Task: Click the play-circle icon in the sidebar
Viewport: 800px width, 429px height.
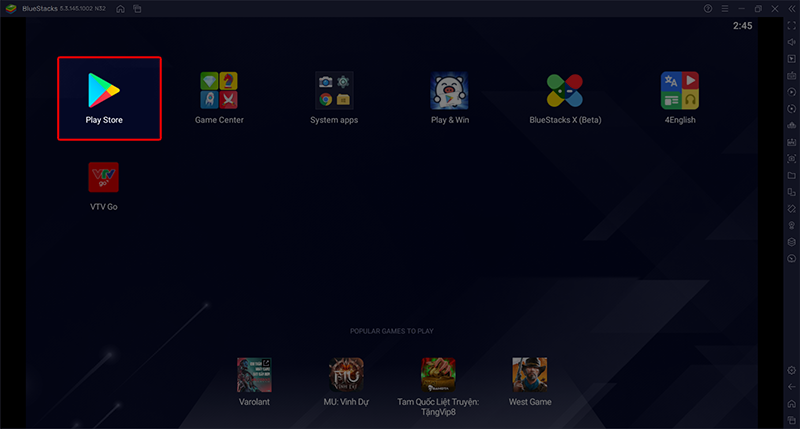Action: point(792,92)
